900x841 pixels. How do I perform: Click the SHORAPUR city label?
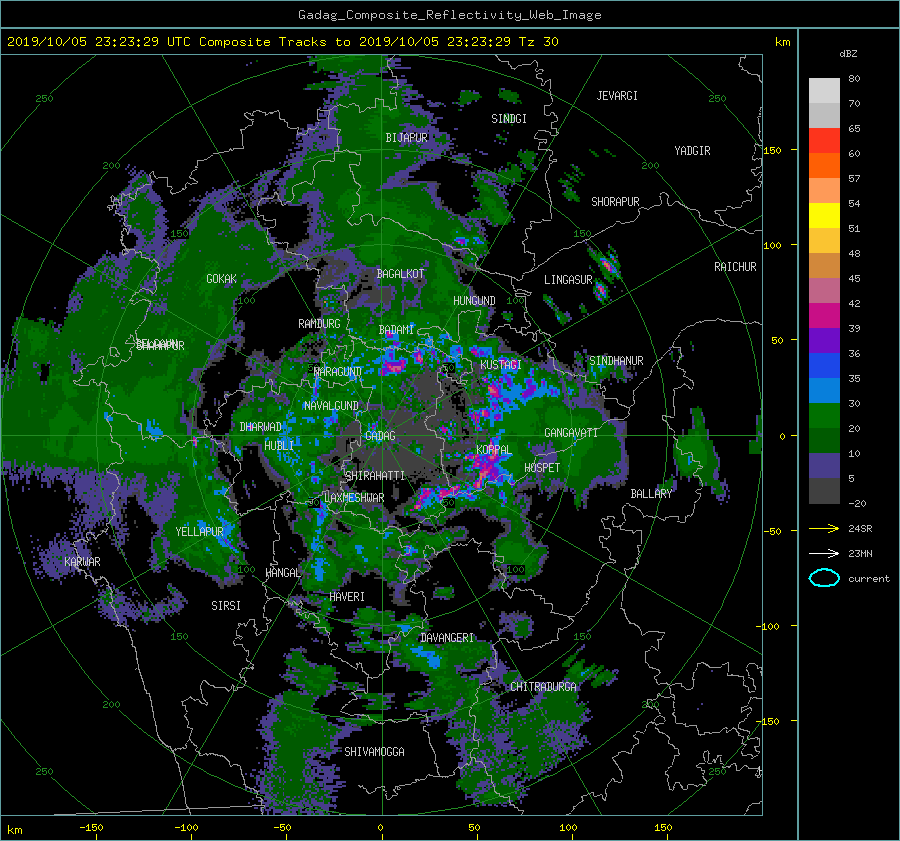click(615, 202)
